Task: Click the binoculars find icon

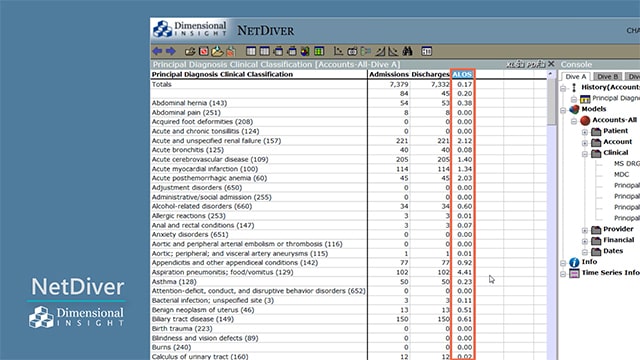Action: (407, 51)
